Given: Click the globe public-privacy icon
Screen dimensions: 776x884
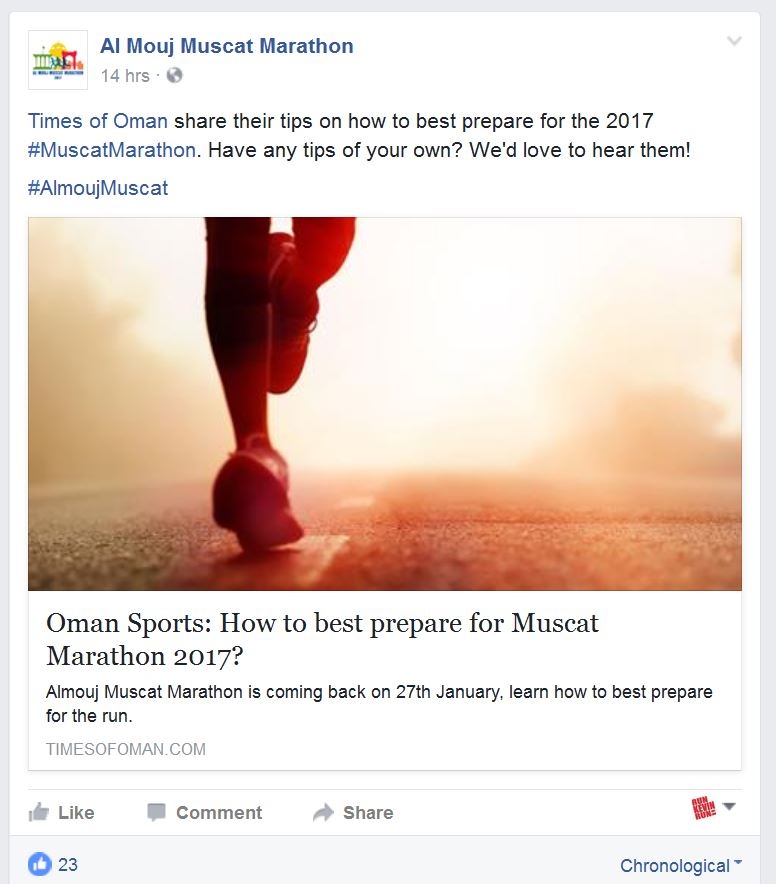Looking at the screenshot, I should (x=175, y=75).
